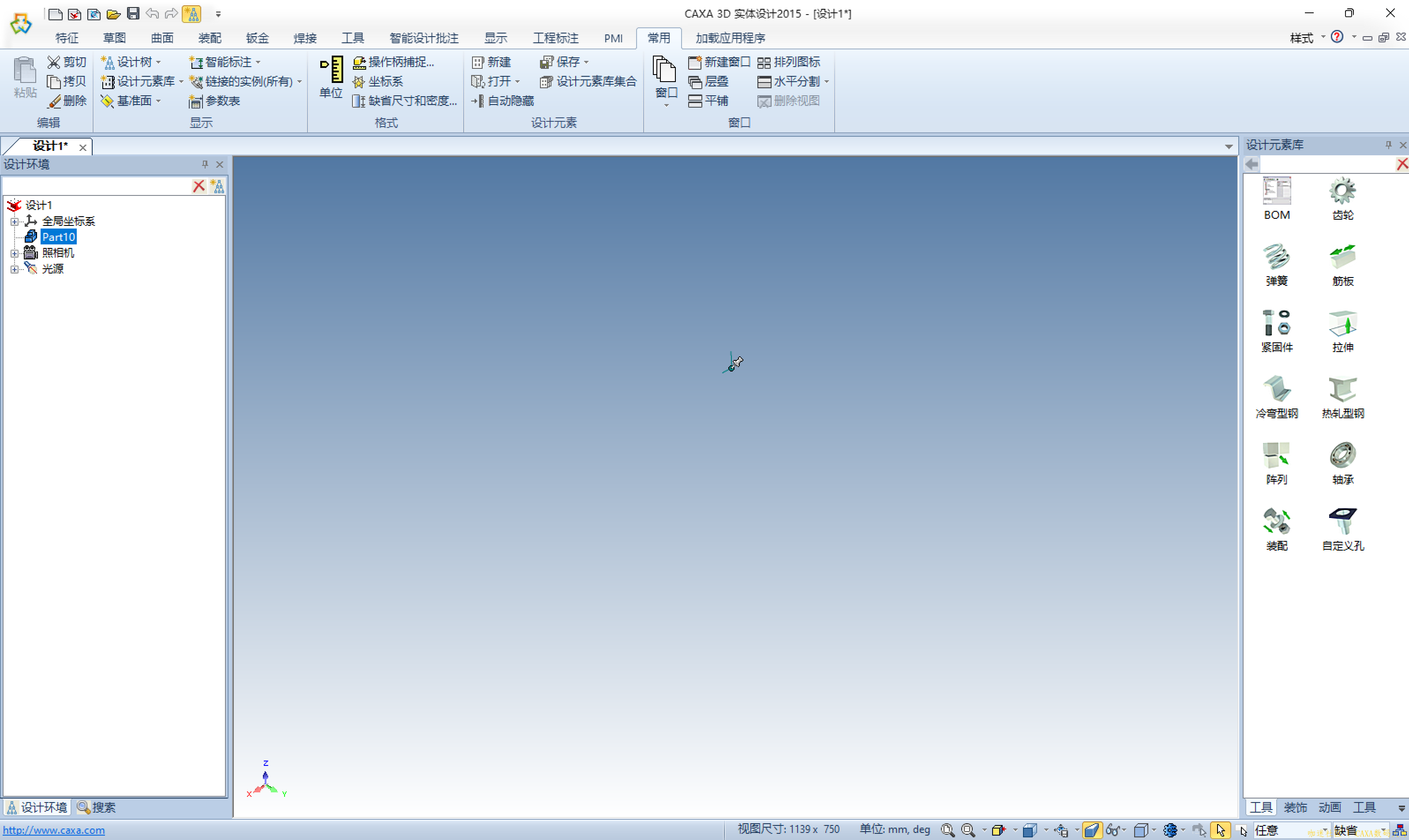Open the 水平分割 dropdown arrow
Image resolution: width=1409 pixels, height=840 pixels.
(x=827, y=82)
